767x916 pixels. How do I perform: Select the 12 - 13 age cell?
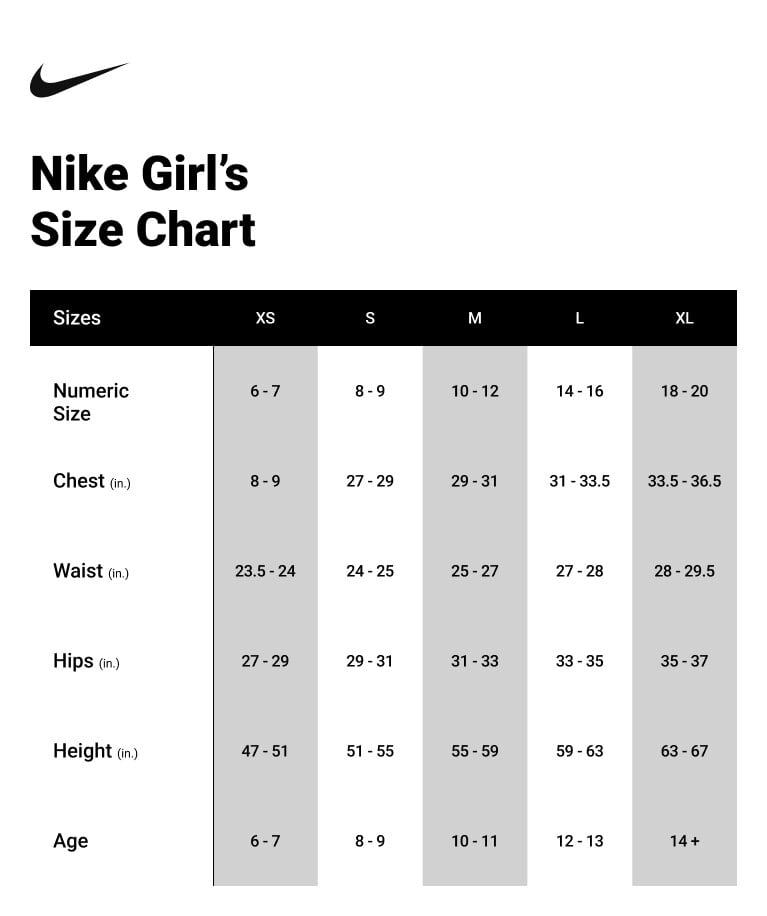tap(580, 841)
